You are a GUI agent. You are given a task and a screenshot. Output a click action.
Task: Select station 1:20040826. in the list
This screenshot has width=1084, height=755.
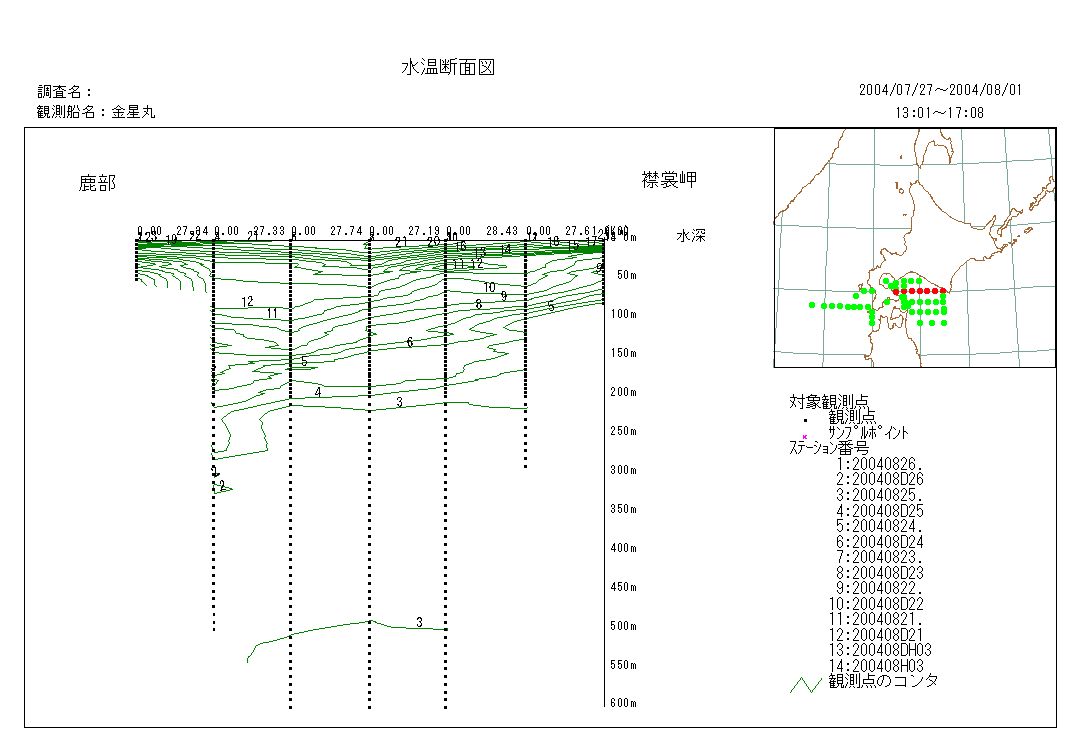(882, 464)
